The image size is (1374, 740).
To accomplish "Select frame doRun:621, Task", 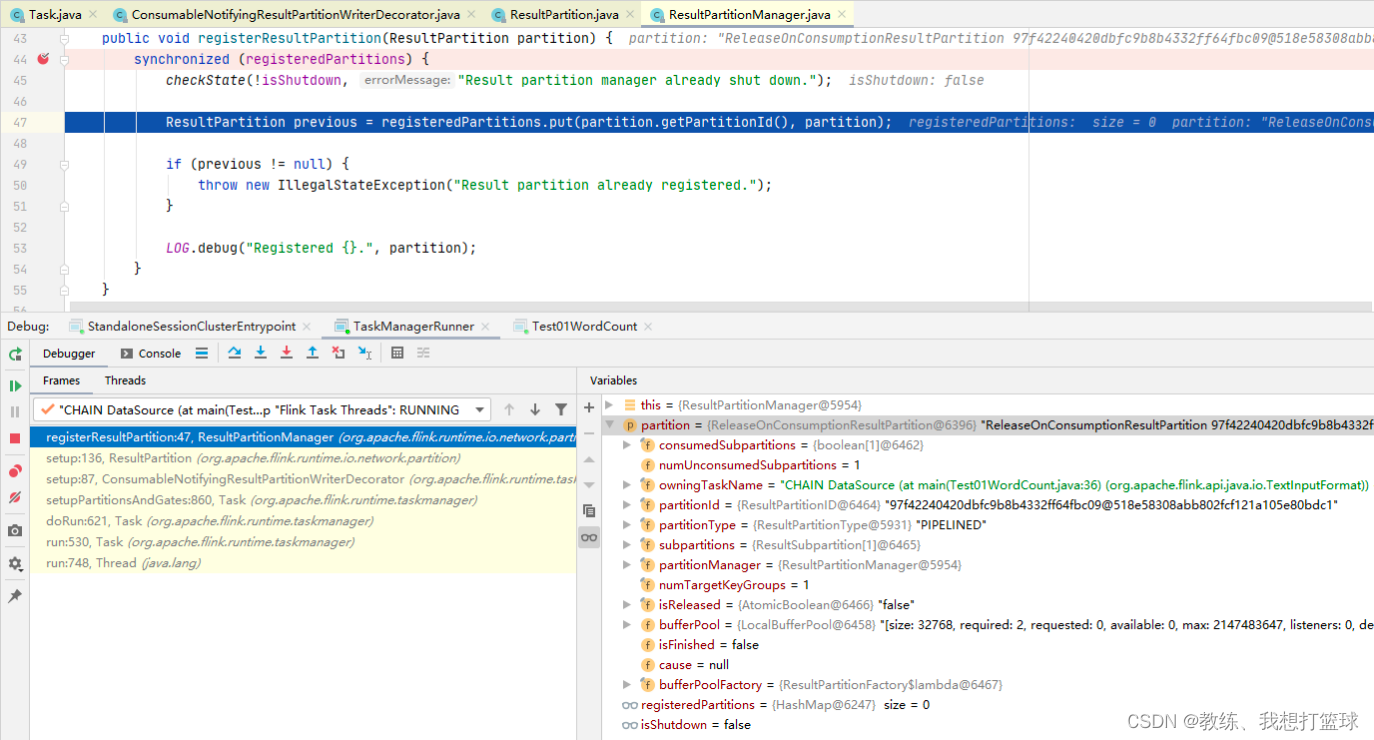I will (x=303, y=521).
